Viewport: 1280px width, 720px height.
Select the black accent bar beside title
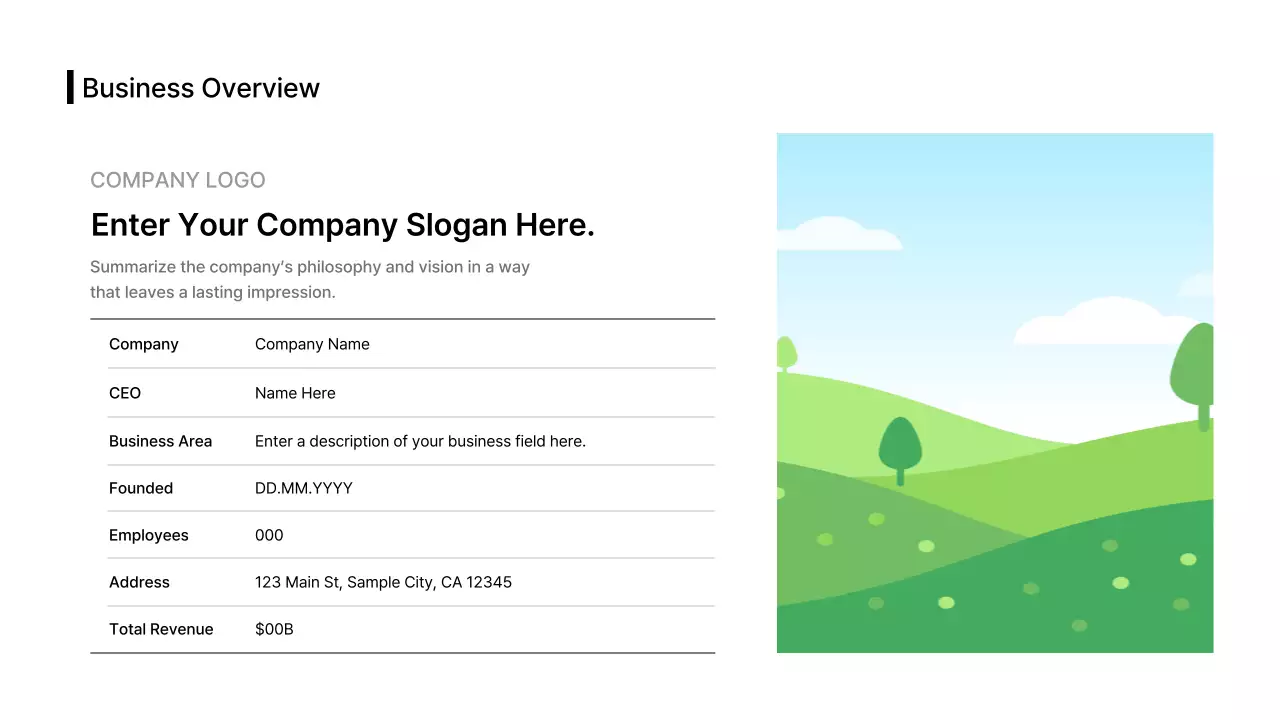(x=70, y=87)
